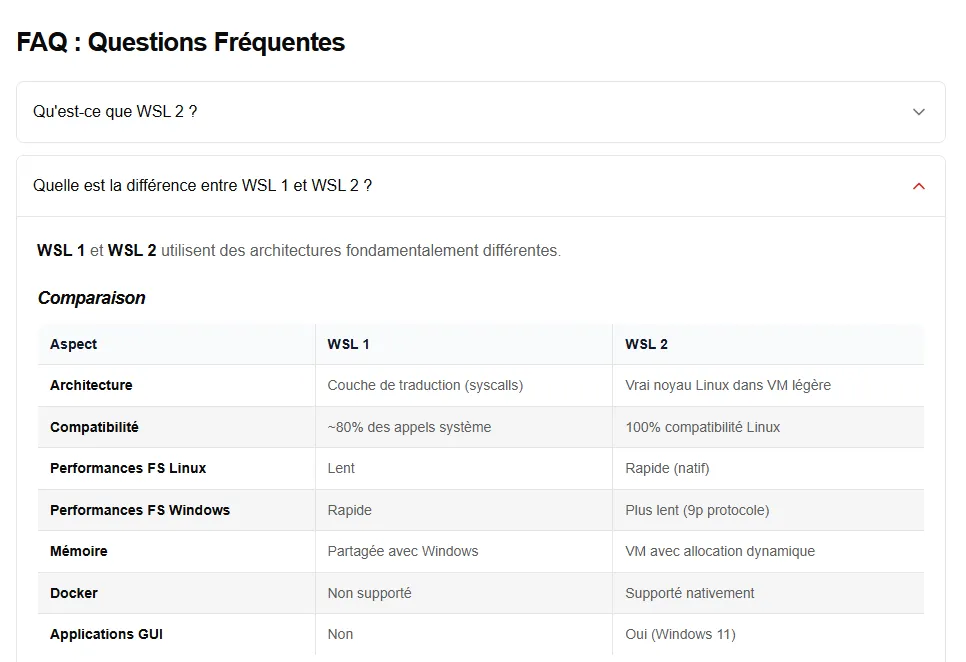The height and width of the screenshot is (662, 966).
Task: Click the Comparaison subtitle
Action: point(91,298)
